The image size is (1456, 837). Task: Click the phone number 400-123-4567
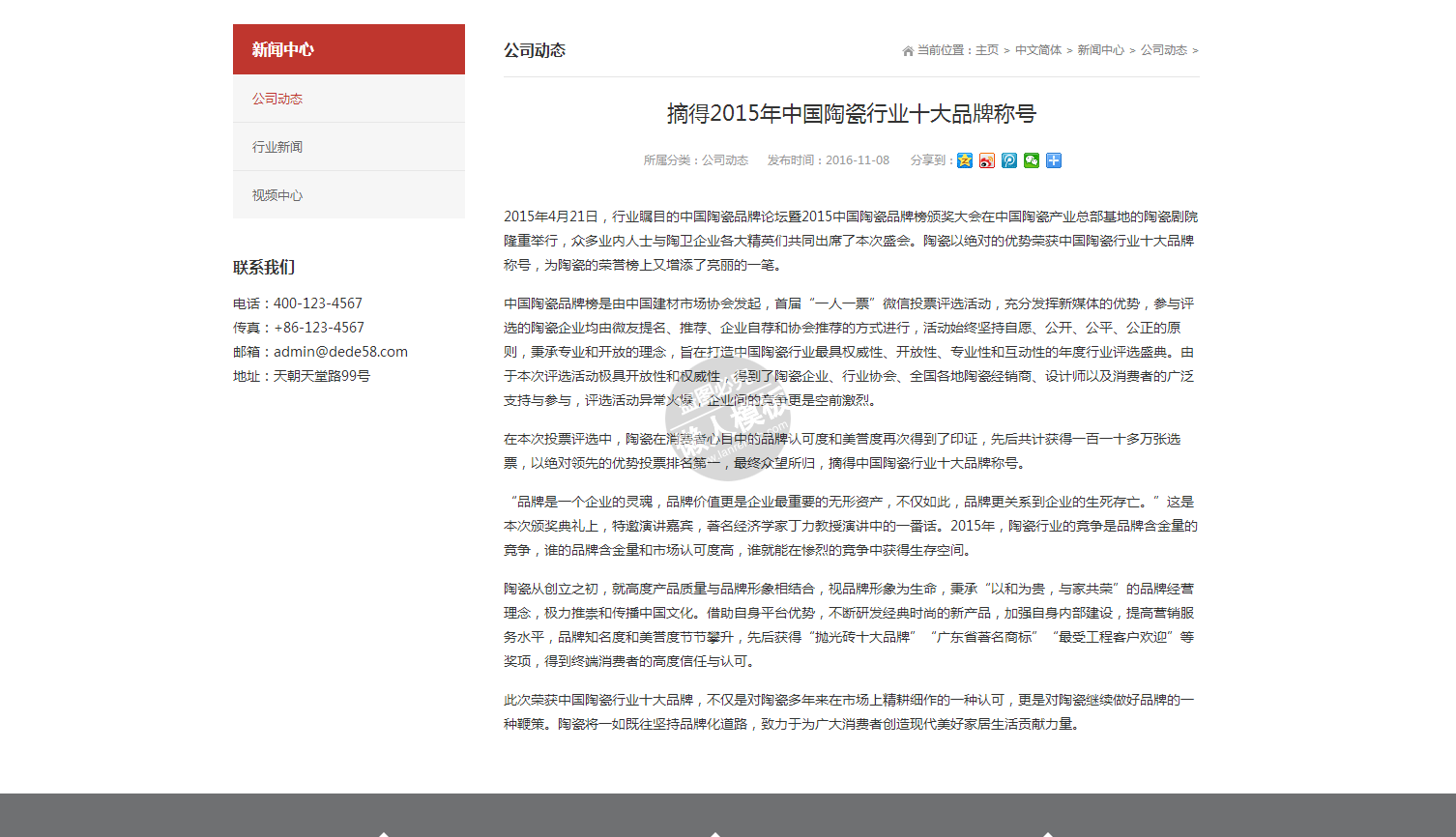pyautogui.click(x=318, y=303)
